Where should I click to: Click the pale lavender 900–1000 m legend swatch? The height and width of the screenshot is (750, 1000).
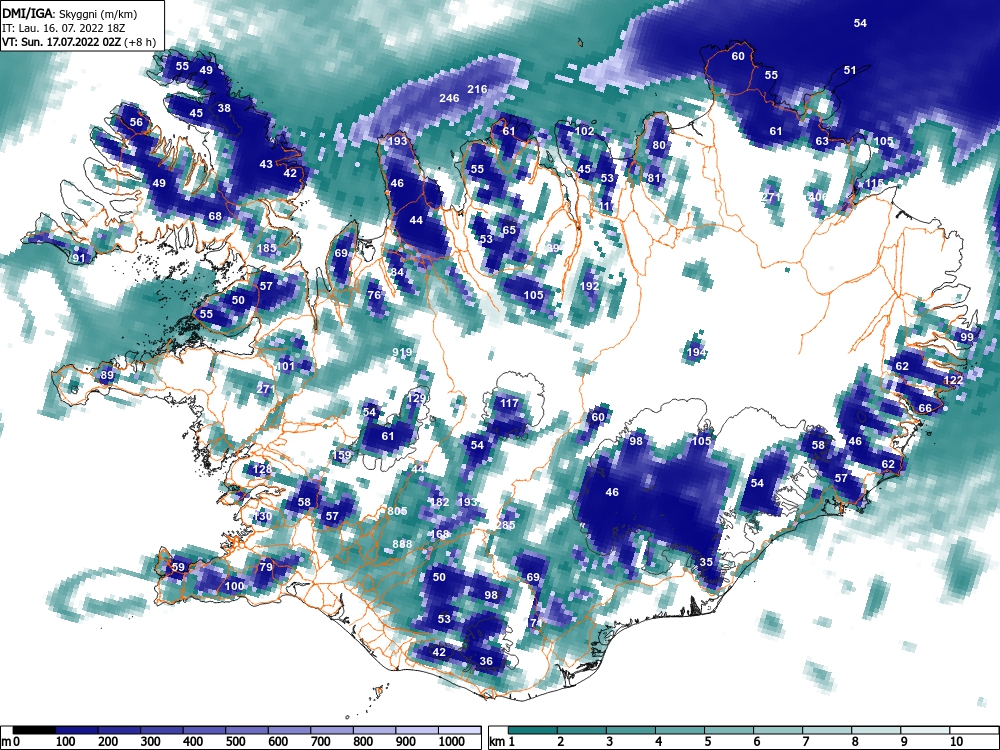click(417, 730)
